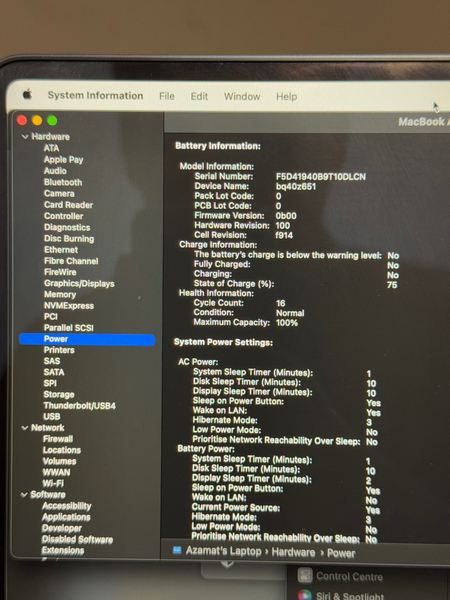Click the Siri & Spotlight icon
This screenshot has width=450, height=600.
click(305, 595)
